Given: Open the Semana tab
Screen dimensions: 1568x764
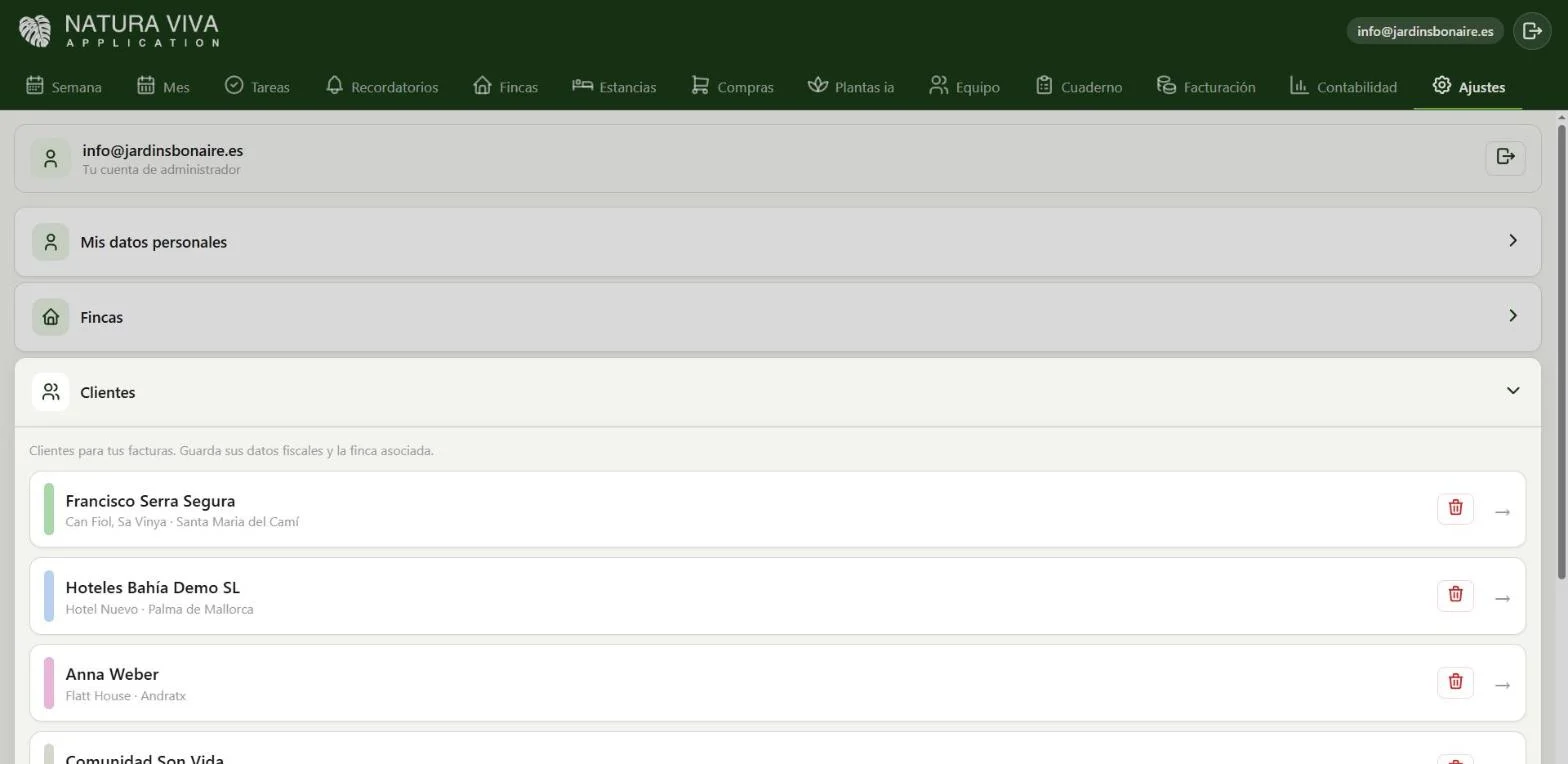Looking at the screenshot, I should pos(64,87).
